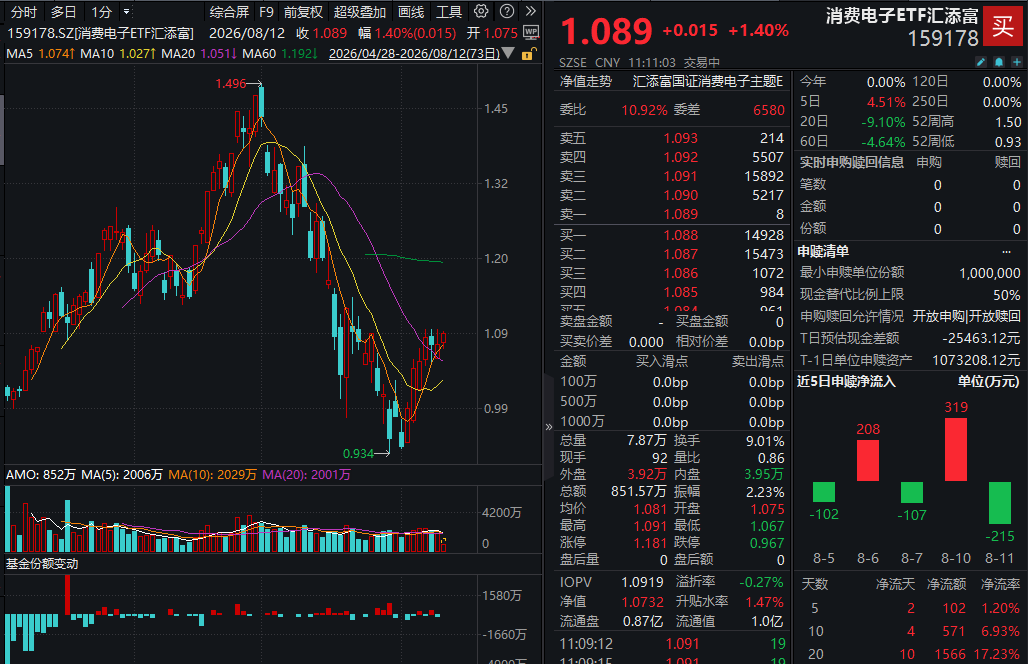The height and width of the screenshot is (664, 1028).
Task: Click the 涨停 1.181 limit-up value
Action: (x=650, y=543)
